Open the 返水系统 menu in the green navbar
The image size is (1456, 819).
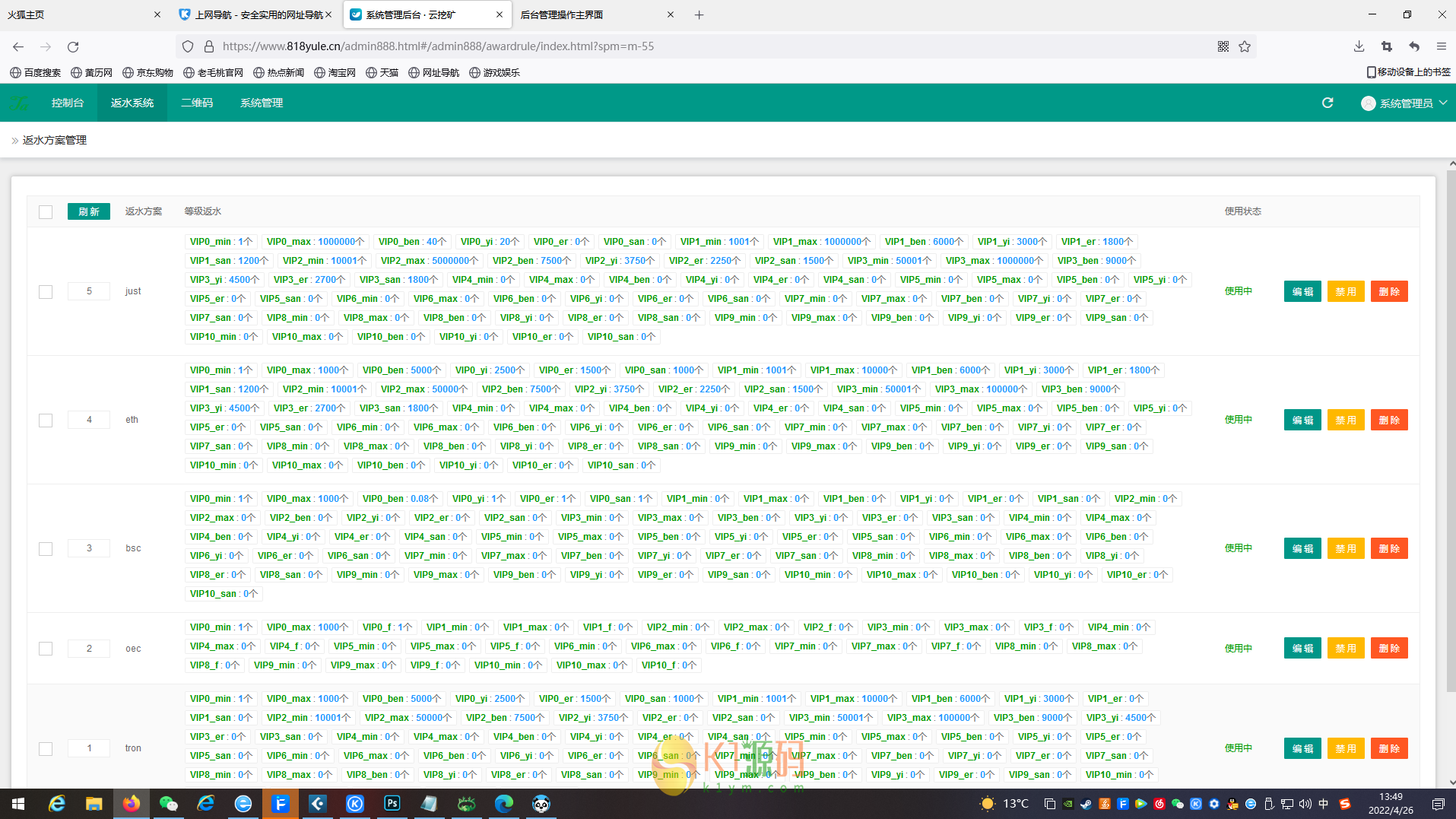[x=132, y=103]
